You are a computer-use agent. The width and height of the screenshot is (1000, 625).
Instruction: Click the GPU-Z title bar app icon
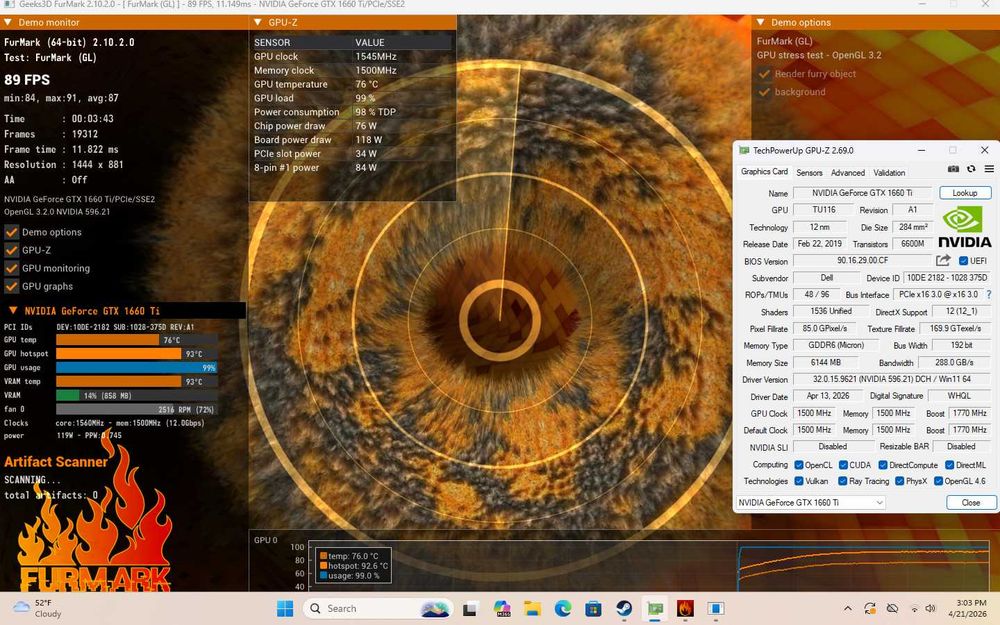pyautogui.click(x=744, y=151)
